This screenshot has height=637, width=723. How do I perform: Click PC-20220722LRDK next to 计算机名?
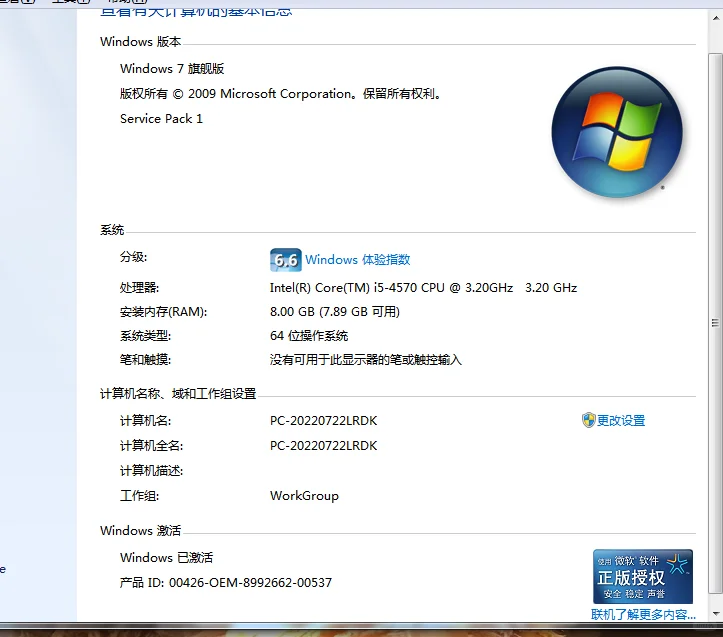point(323,421)
